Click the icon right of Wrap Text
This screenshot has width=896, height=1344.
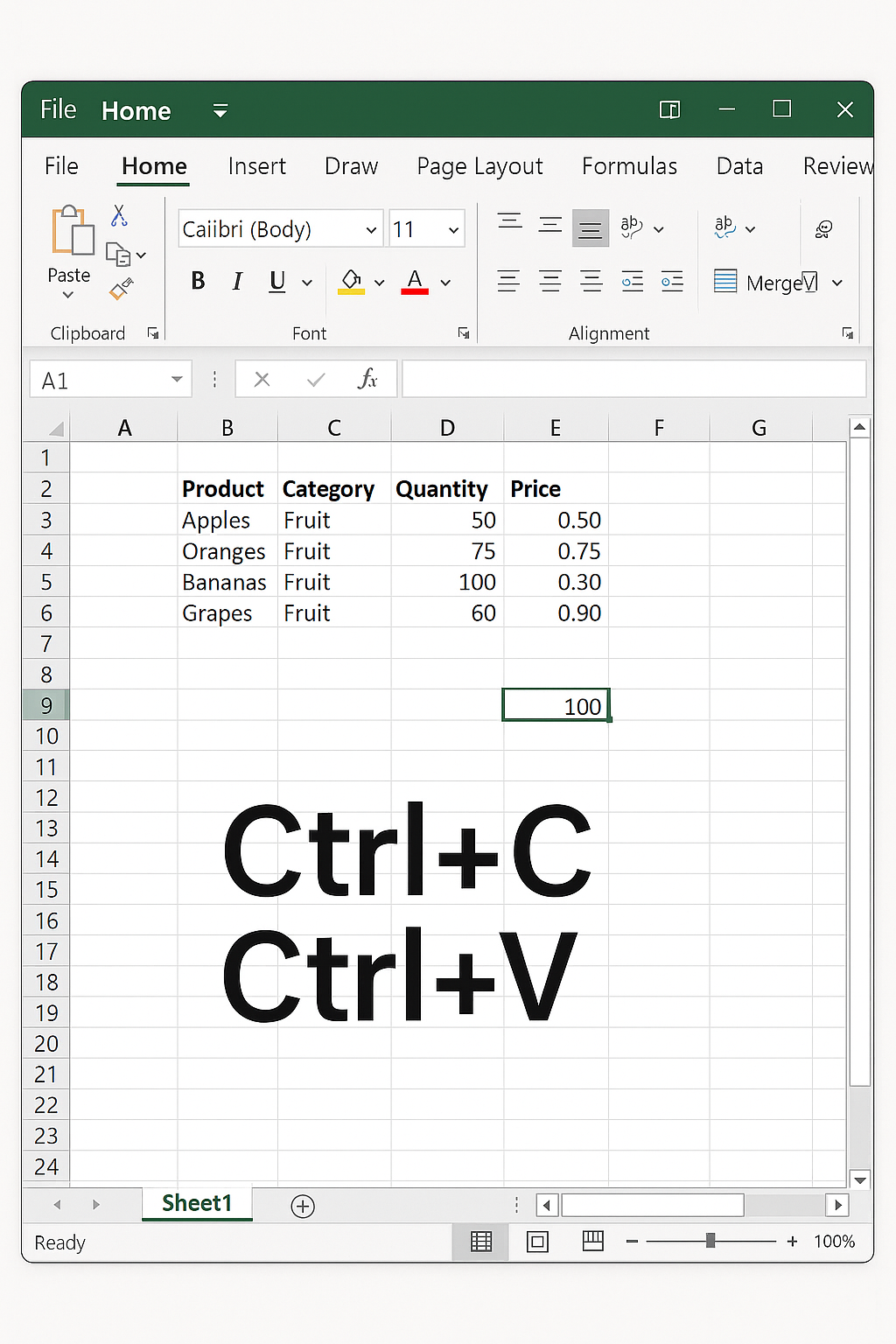[x=823, y=229]
